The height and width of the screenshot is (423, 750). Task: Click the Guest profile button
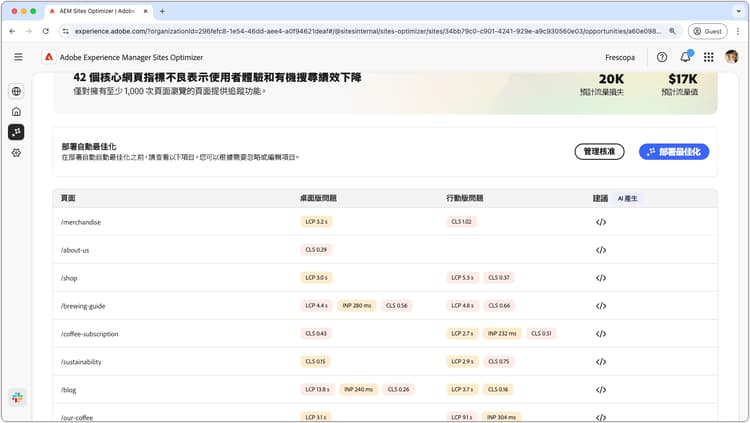pos(707,31)
